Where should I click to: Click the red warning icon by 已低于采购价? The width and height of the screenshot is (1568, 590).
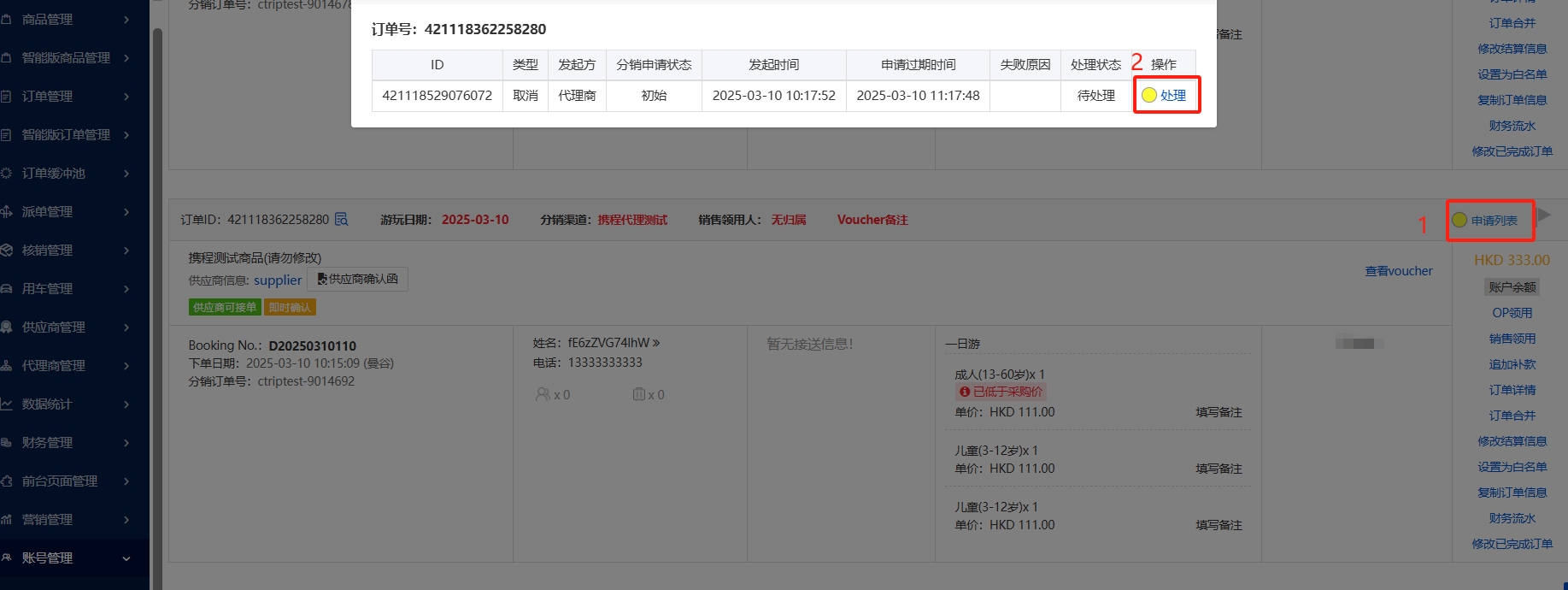pyautogui.click(x=964, y=392)
